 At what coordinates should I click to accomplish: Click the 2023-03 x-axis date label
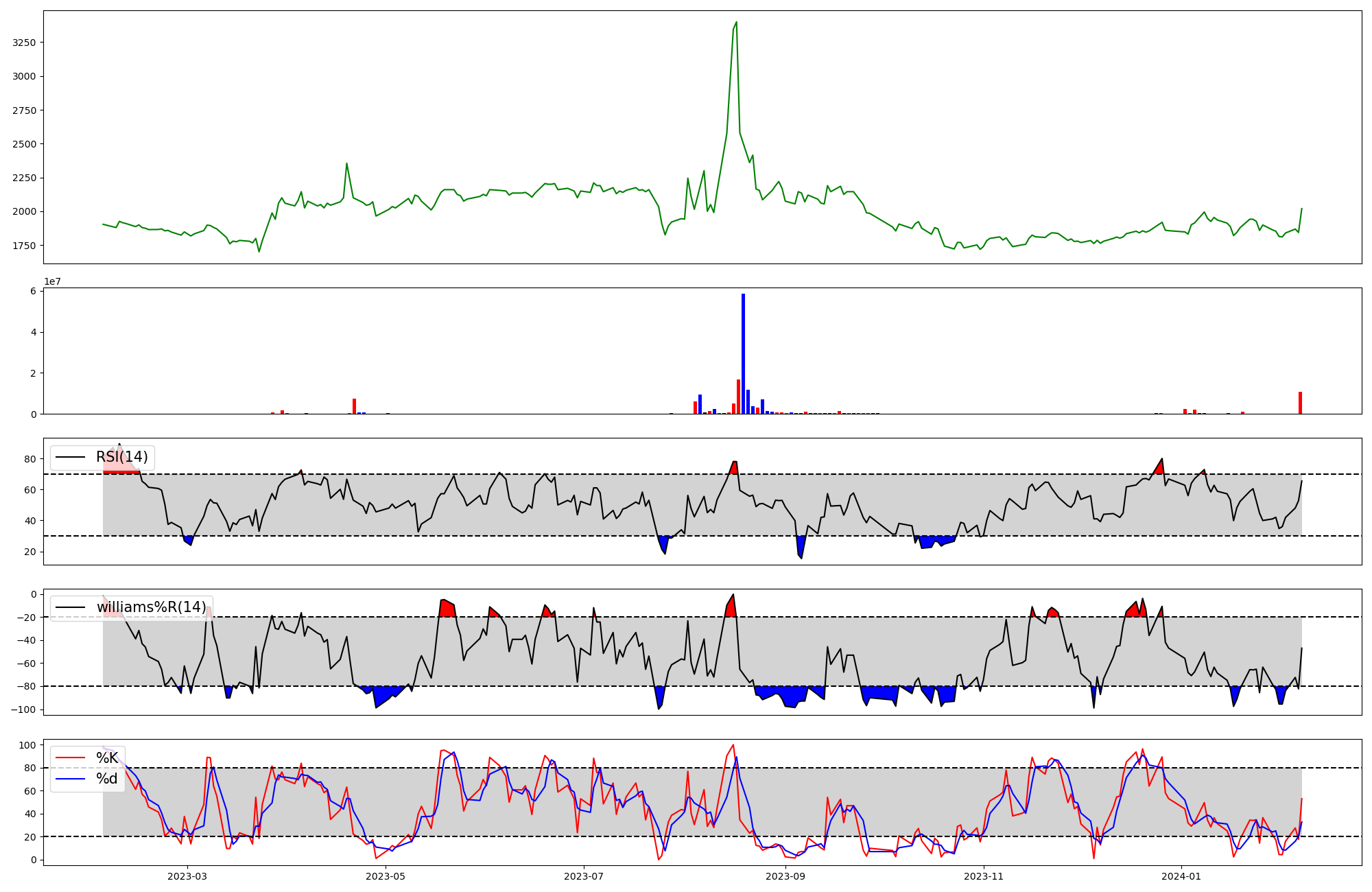click(187, 876)
